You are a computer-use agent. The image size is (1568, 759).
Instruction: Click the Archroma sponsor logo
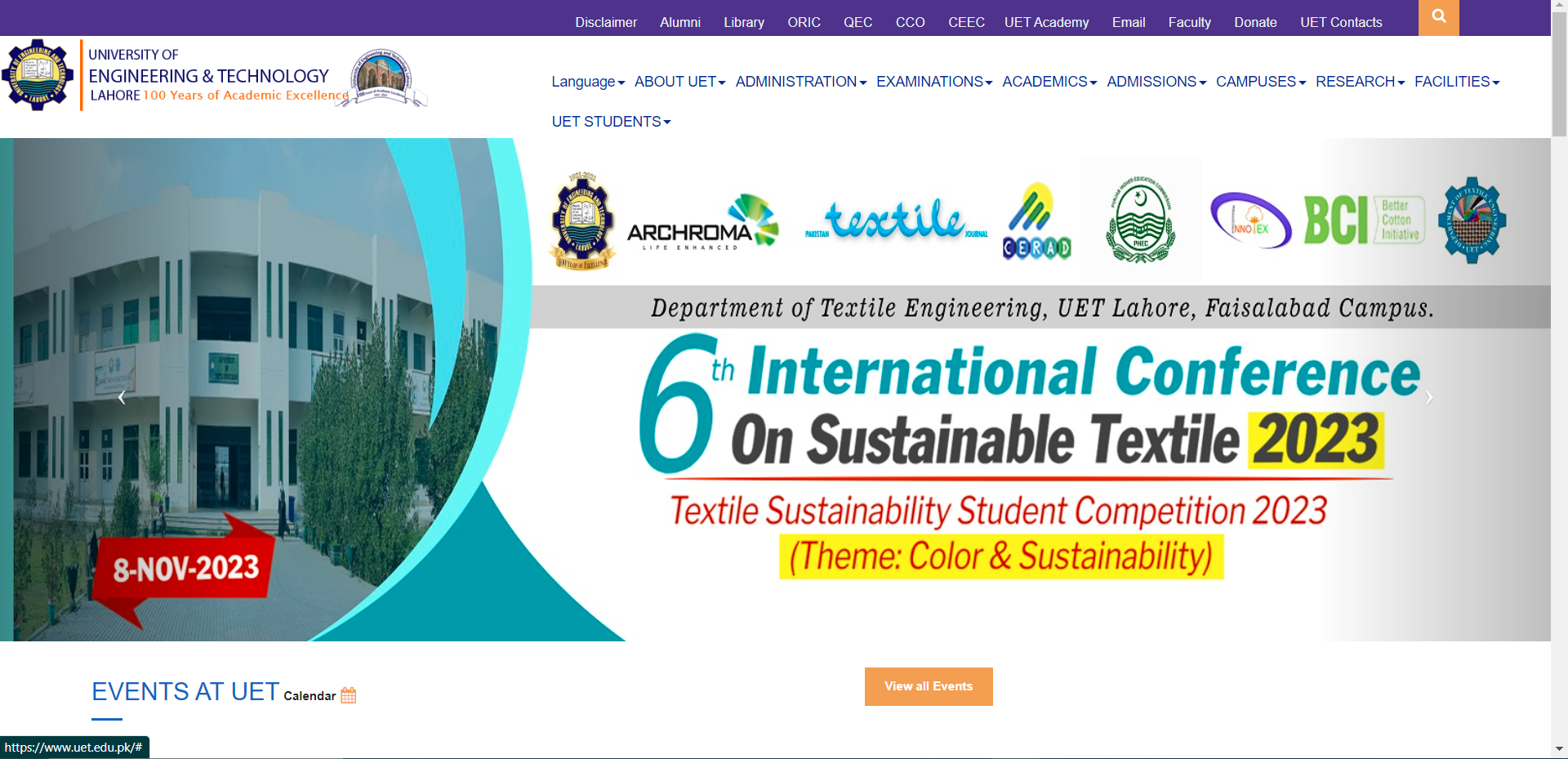pos(702,222)
